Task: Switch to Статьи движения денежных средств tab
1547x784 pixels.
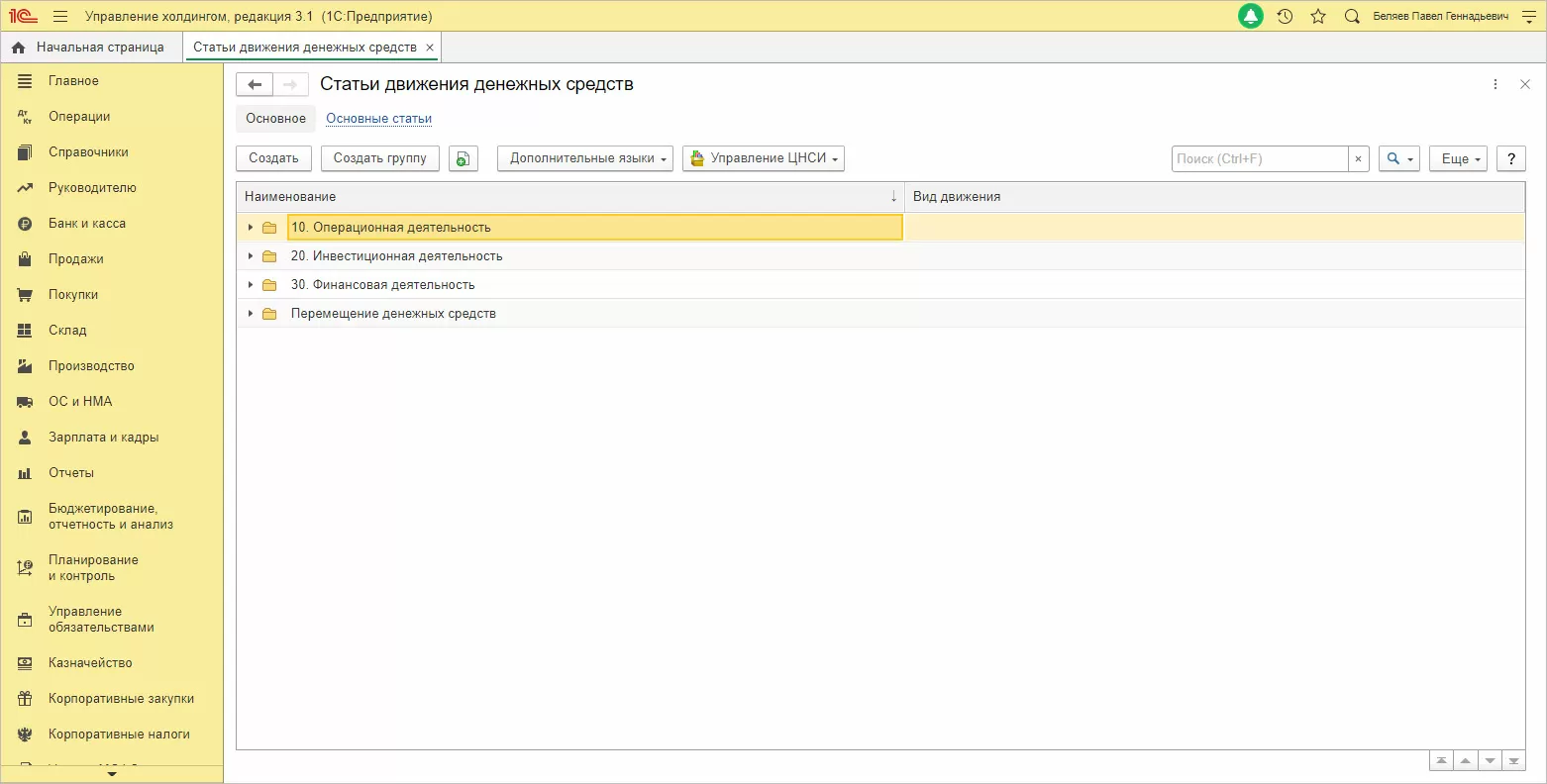Action: coord(305,48)
